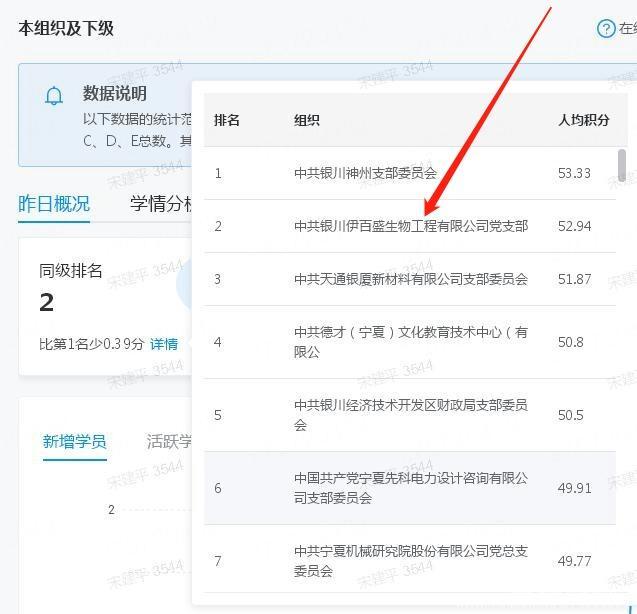Open the 学情分析 tab
This screenshot has width=637, height=614.
coord(160,203)
